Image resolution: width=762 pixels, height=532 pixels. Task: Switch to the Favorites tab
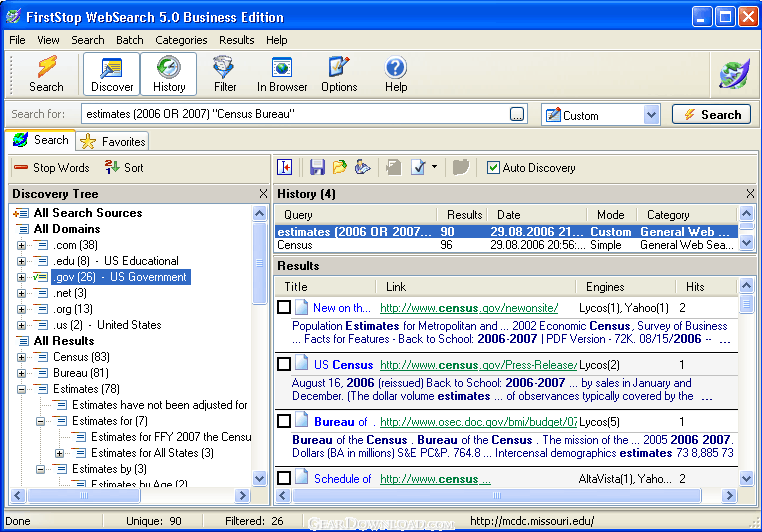(113, 141)
